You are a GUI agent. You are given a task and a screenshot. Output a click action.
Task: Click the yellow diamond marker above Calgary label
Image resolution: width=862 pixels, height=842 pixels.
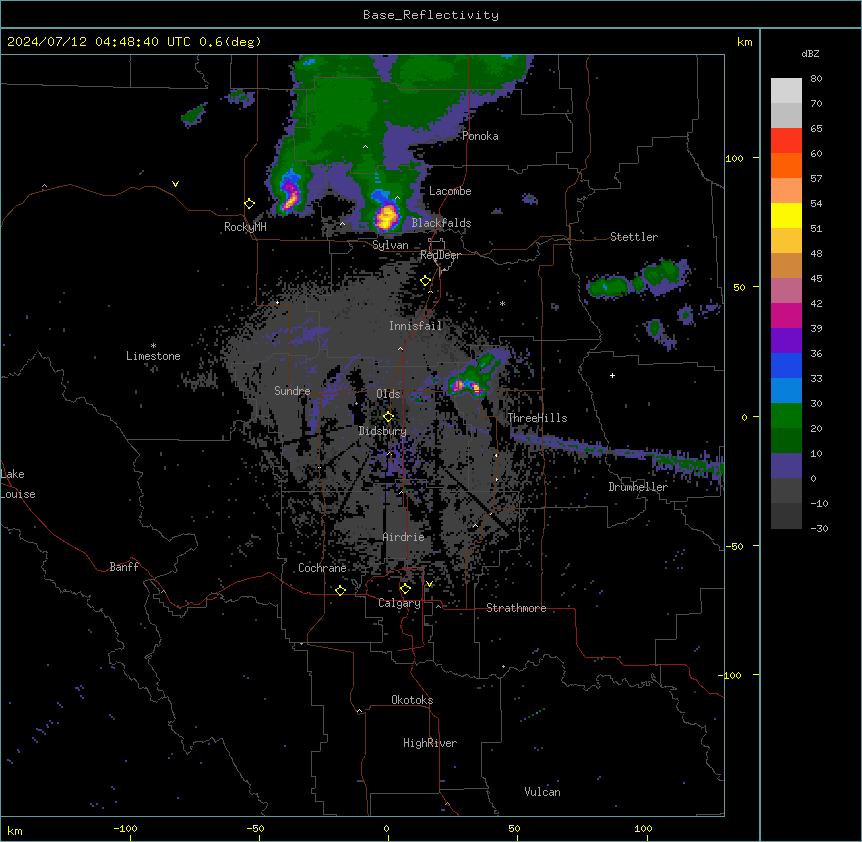click(x=405, y=589)
